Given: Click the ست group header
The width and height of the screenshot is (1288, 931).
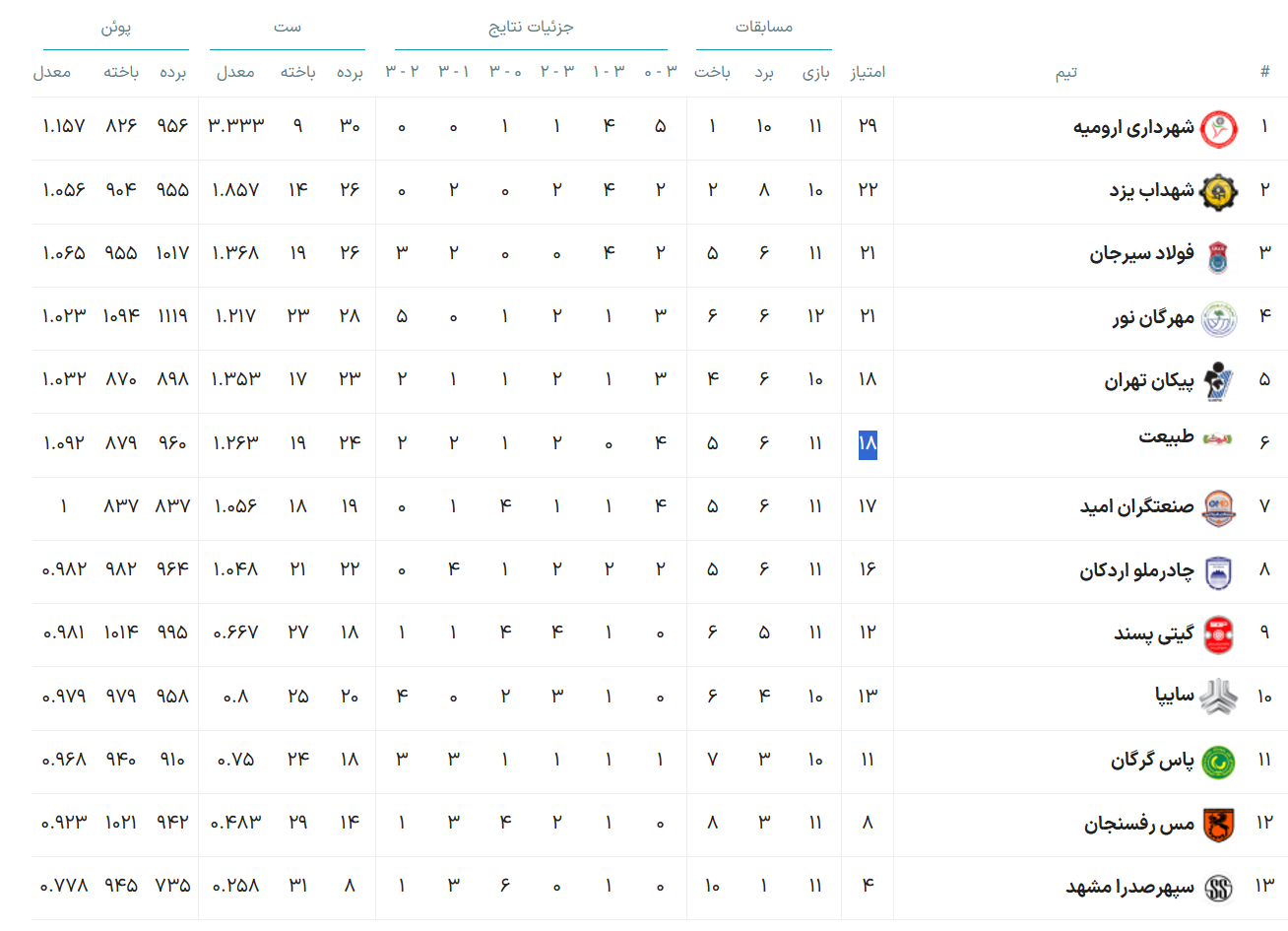Looking at the screenshot, I should click(288, 27).
